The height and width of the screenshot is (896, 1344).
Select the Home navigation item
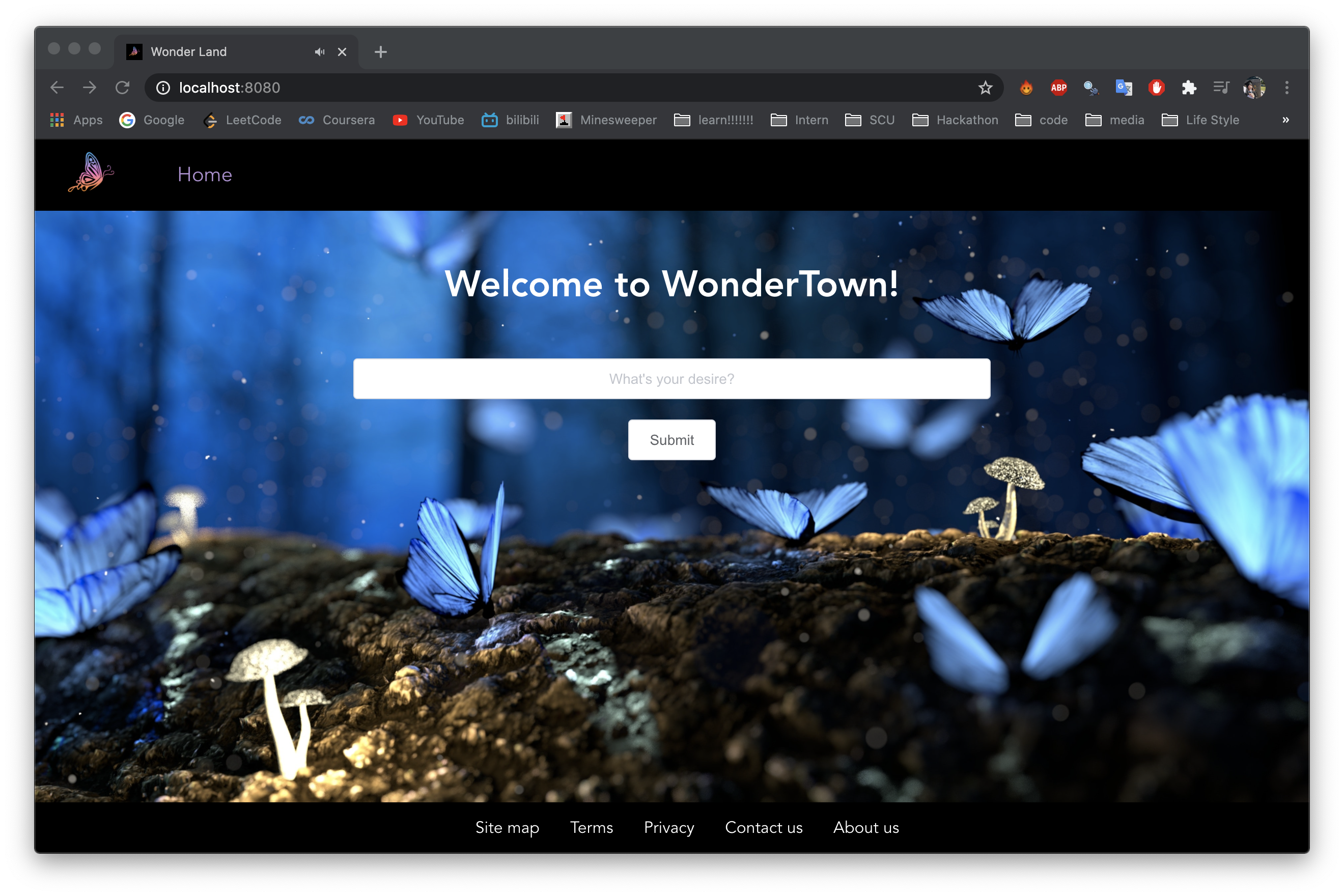(x=205, y=174)
